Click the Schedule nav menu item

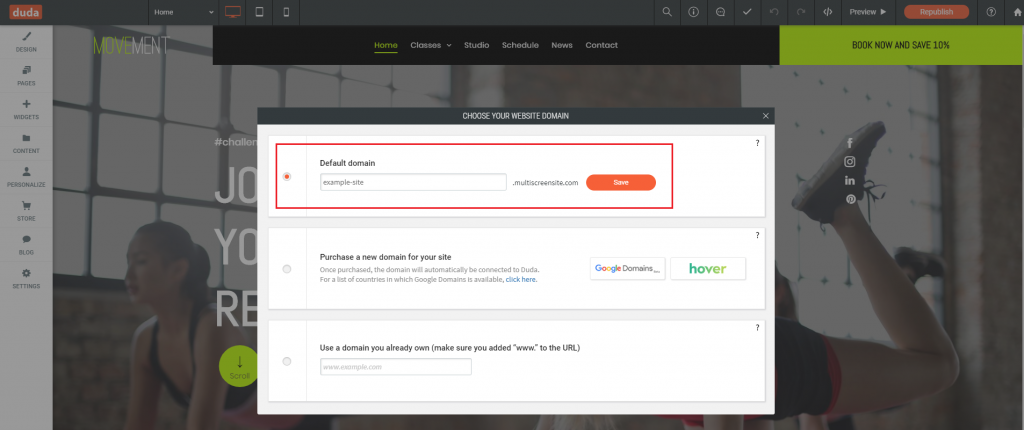click(520, 45)
